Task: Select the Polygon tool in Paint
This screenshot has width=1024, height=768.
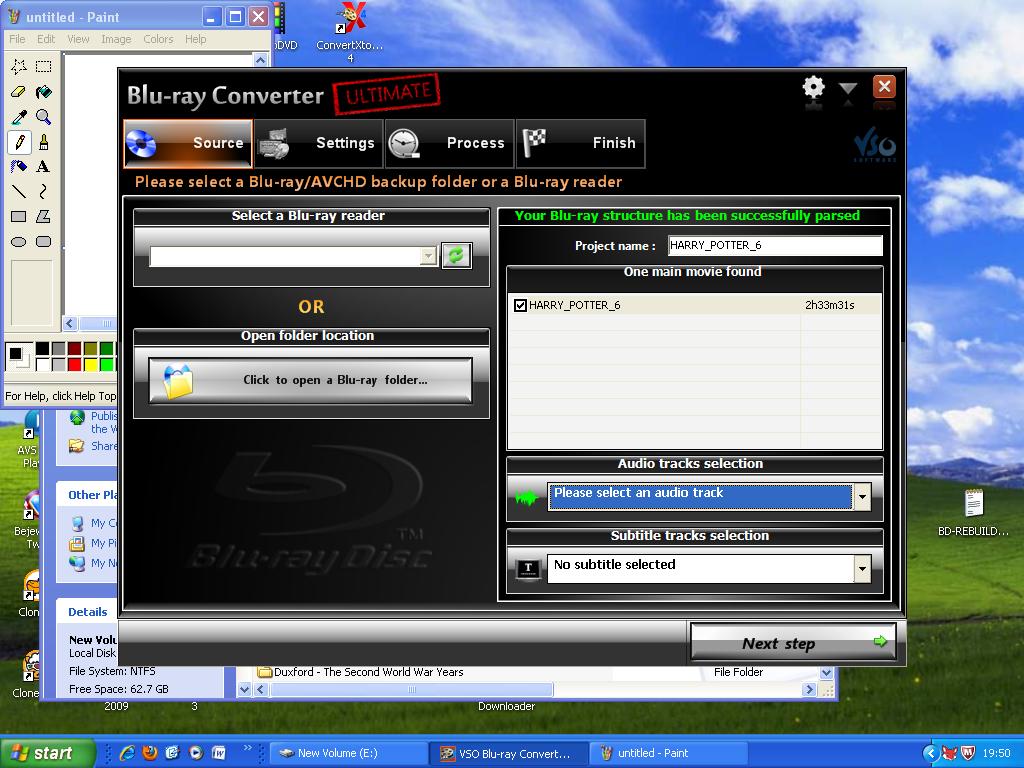Action: click(x=43, y=216)
